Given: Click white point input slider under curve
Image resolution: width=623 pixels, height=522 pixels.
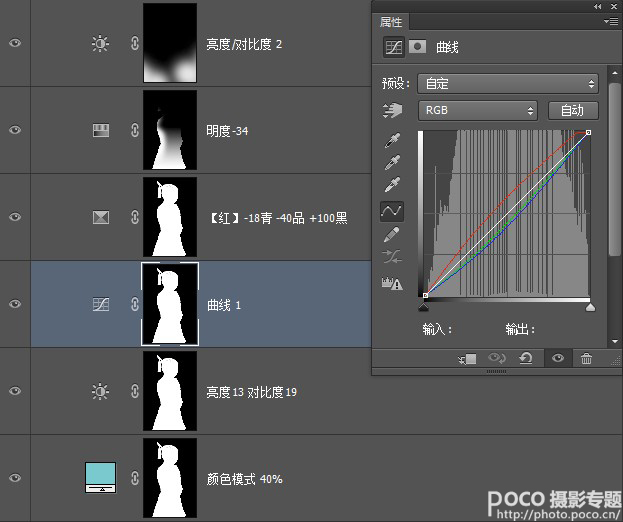Looking at the screenshot, I should click(x=590, y=307).
